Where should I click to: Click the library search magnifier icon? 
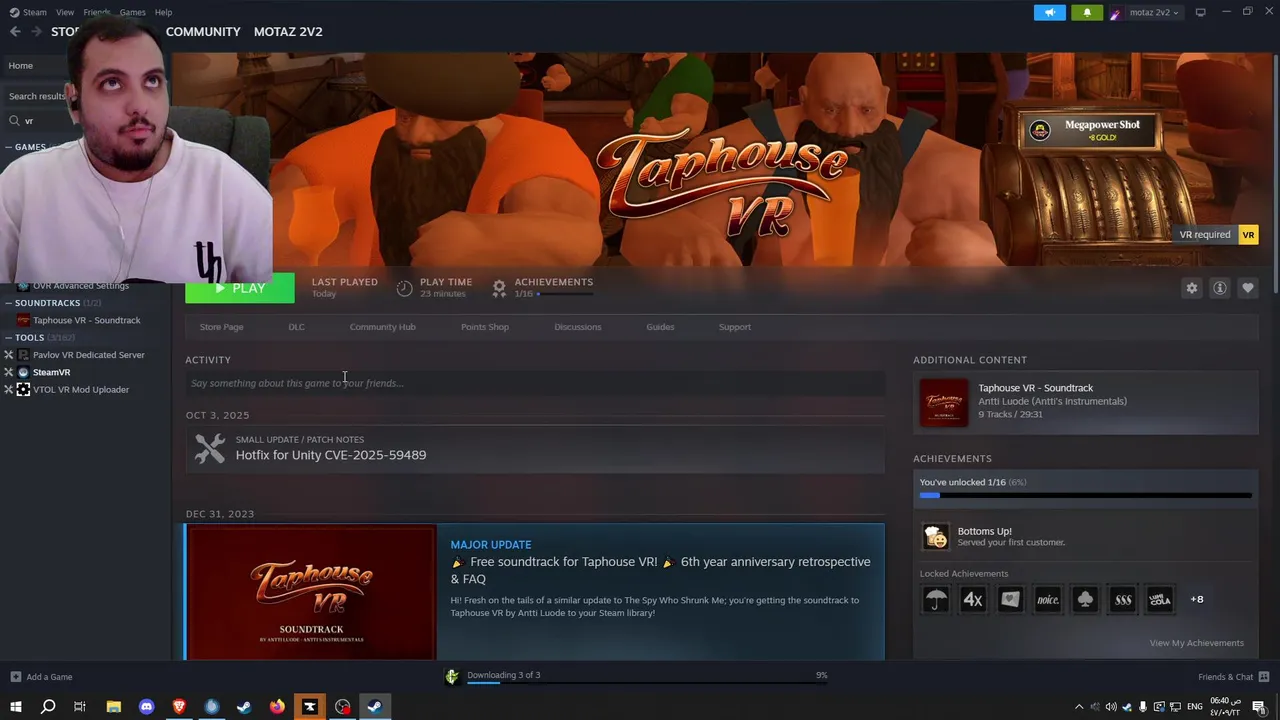tap(14, 120)
